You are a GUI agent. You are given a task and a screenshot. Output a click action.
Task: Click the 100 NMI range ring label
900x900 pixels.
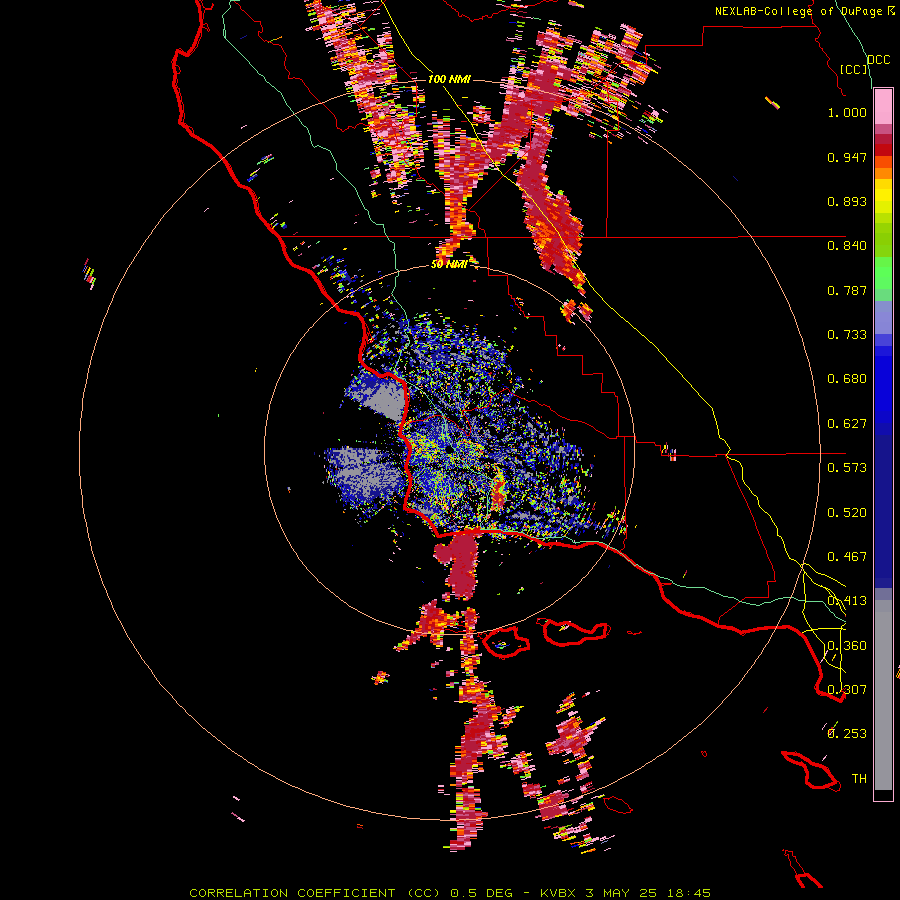tap(449, 79)
